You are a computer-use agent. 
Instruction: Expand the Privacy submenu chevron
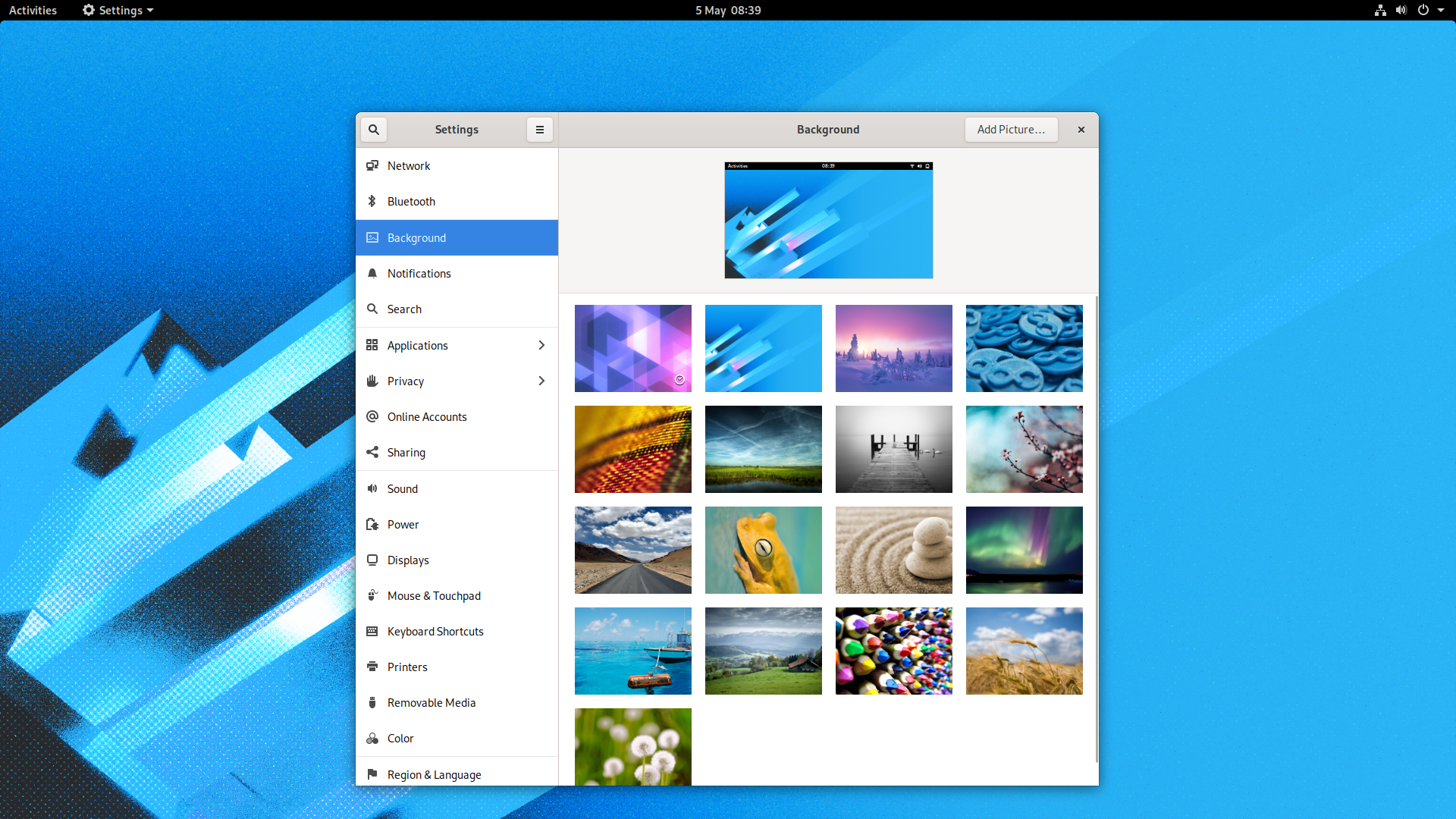(x=541, y=381)
